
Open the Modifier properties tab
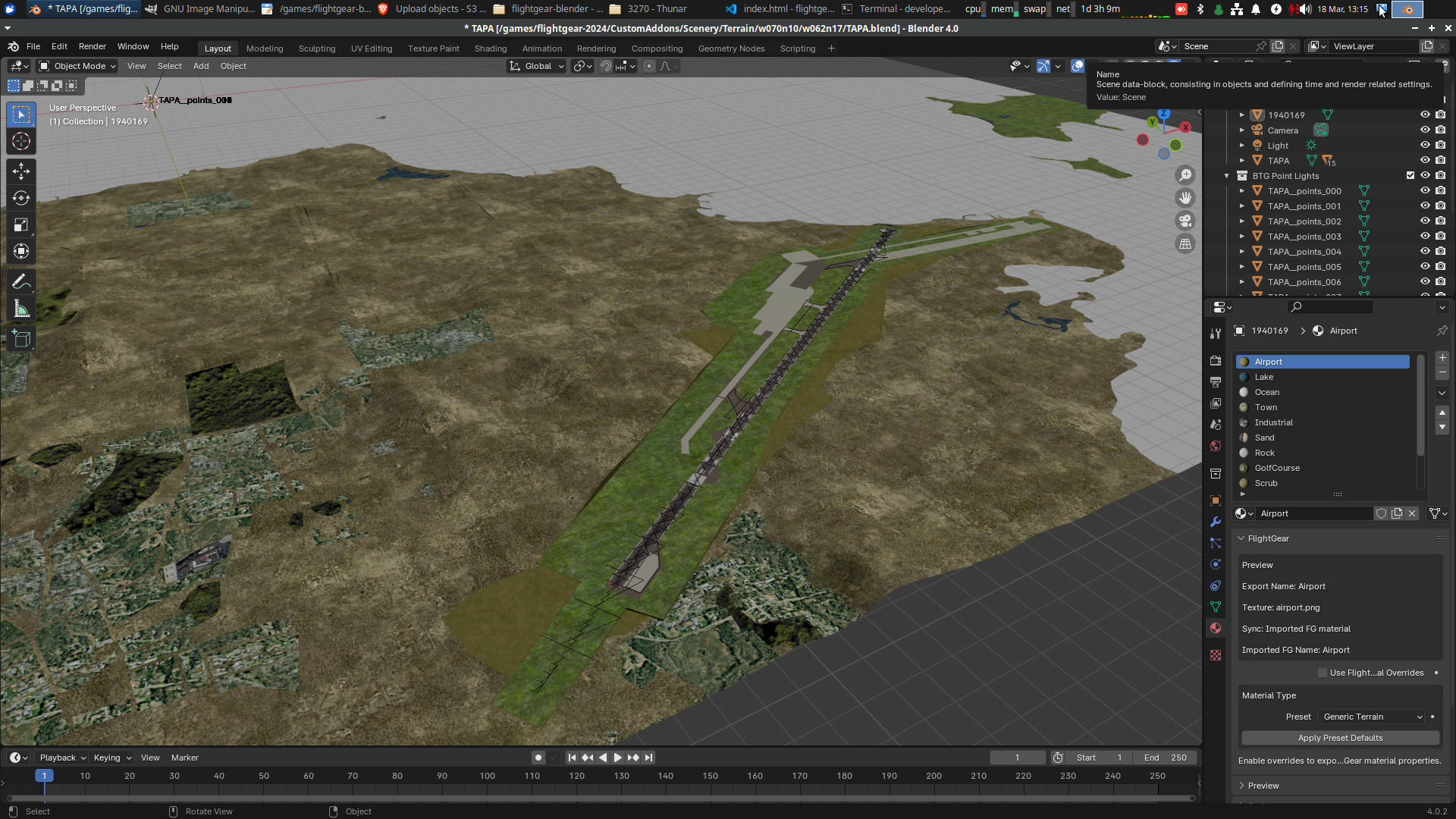click(1216, 522)
